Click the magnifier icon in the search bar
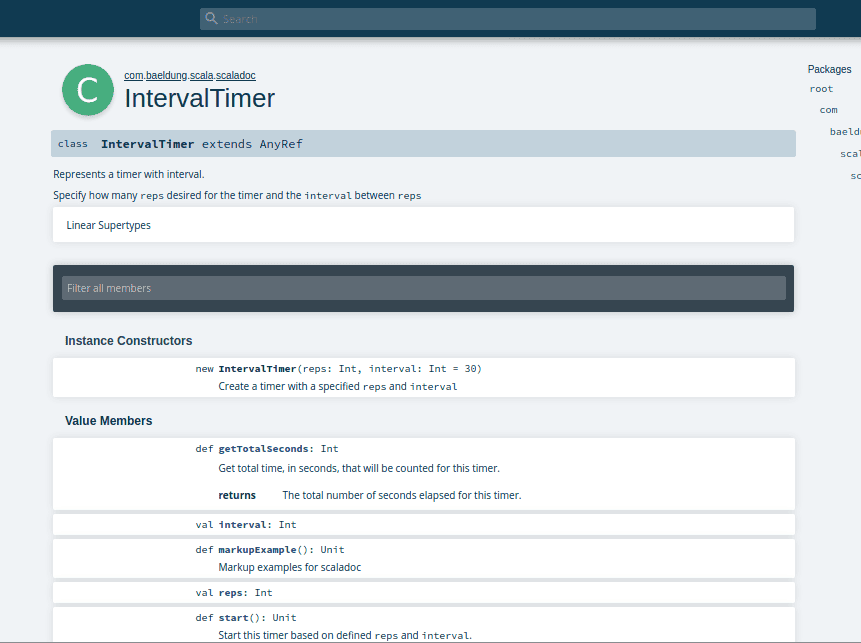 point(211,19)
